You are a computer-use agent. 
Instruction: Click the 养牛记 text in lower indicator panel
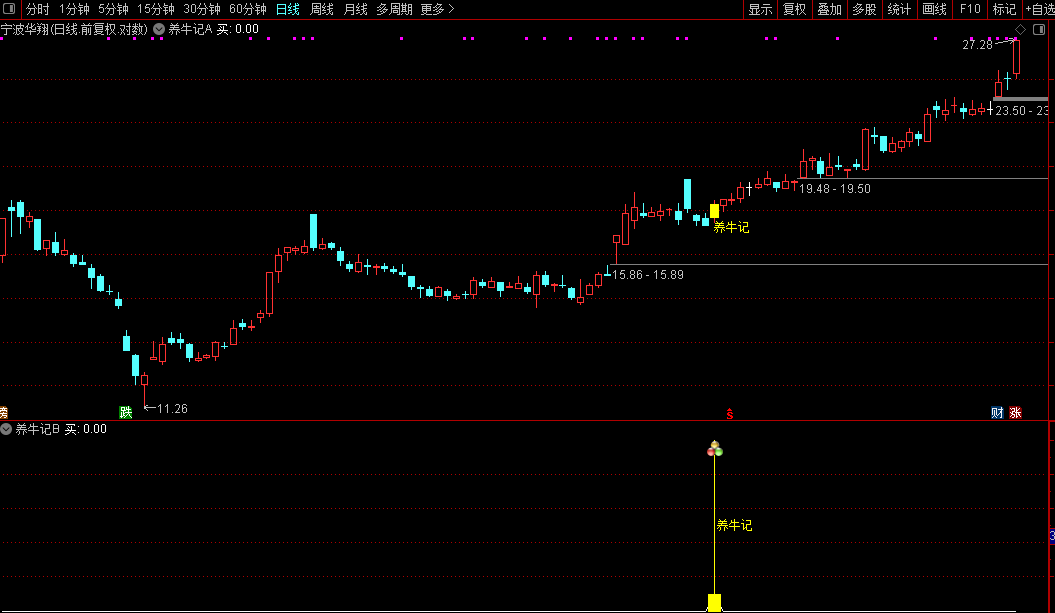pyautogui.click(x=734, y=526)
